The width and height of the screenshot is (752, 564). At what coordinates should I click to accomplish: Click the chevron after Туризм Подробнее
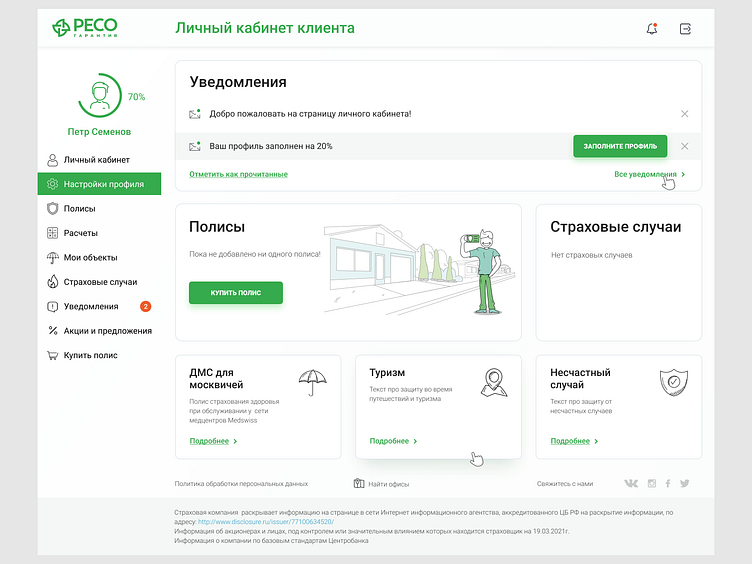point(415,441)
